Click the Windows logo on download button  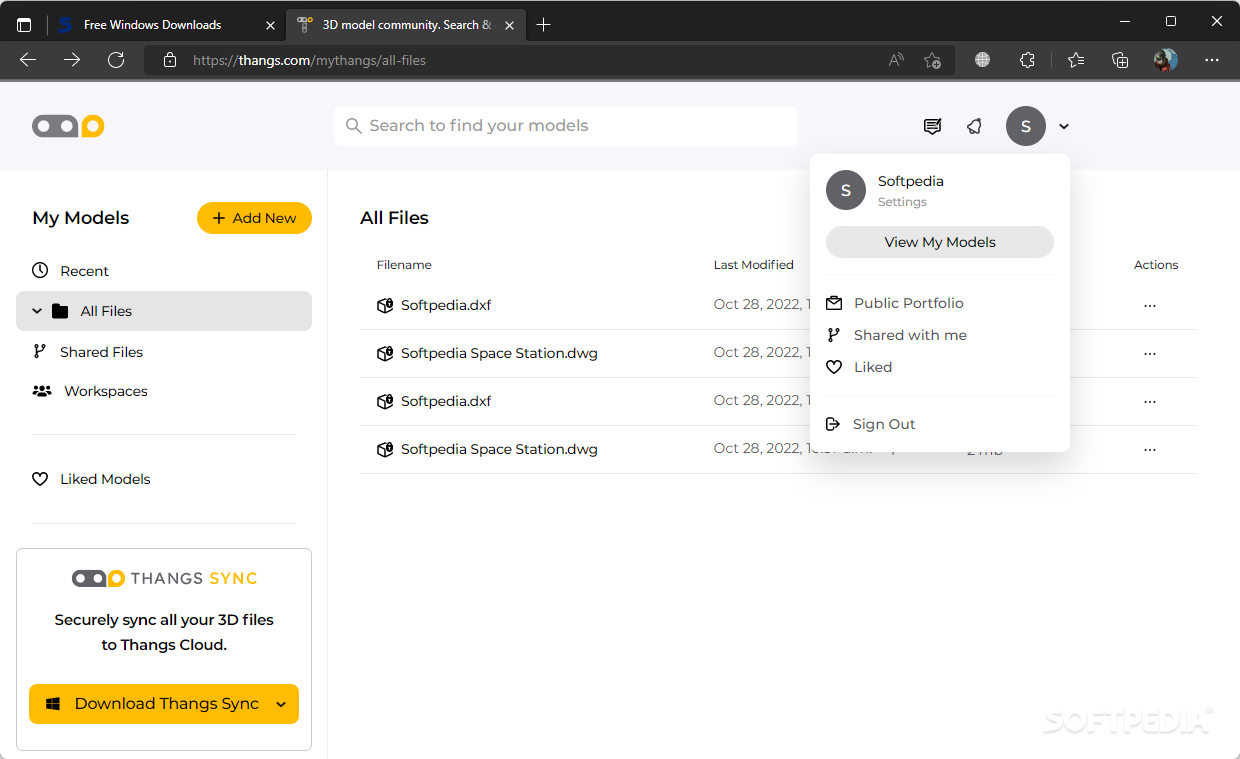pyautogui.click(x=53, y=704)
